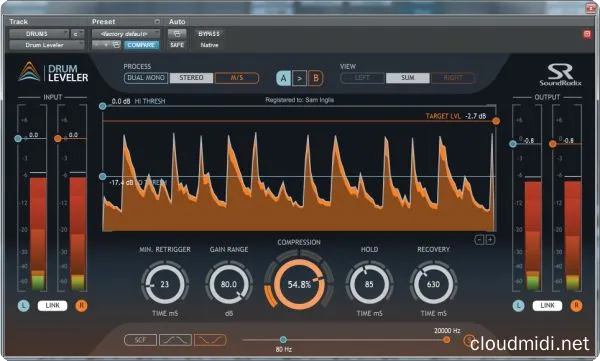Select STEREO process mode

tap(191, 78)
